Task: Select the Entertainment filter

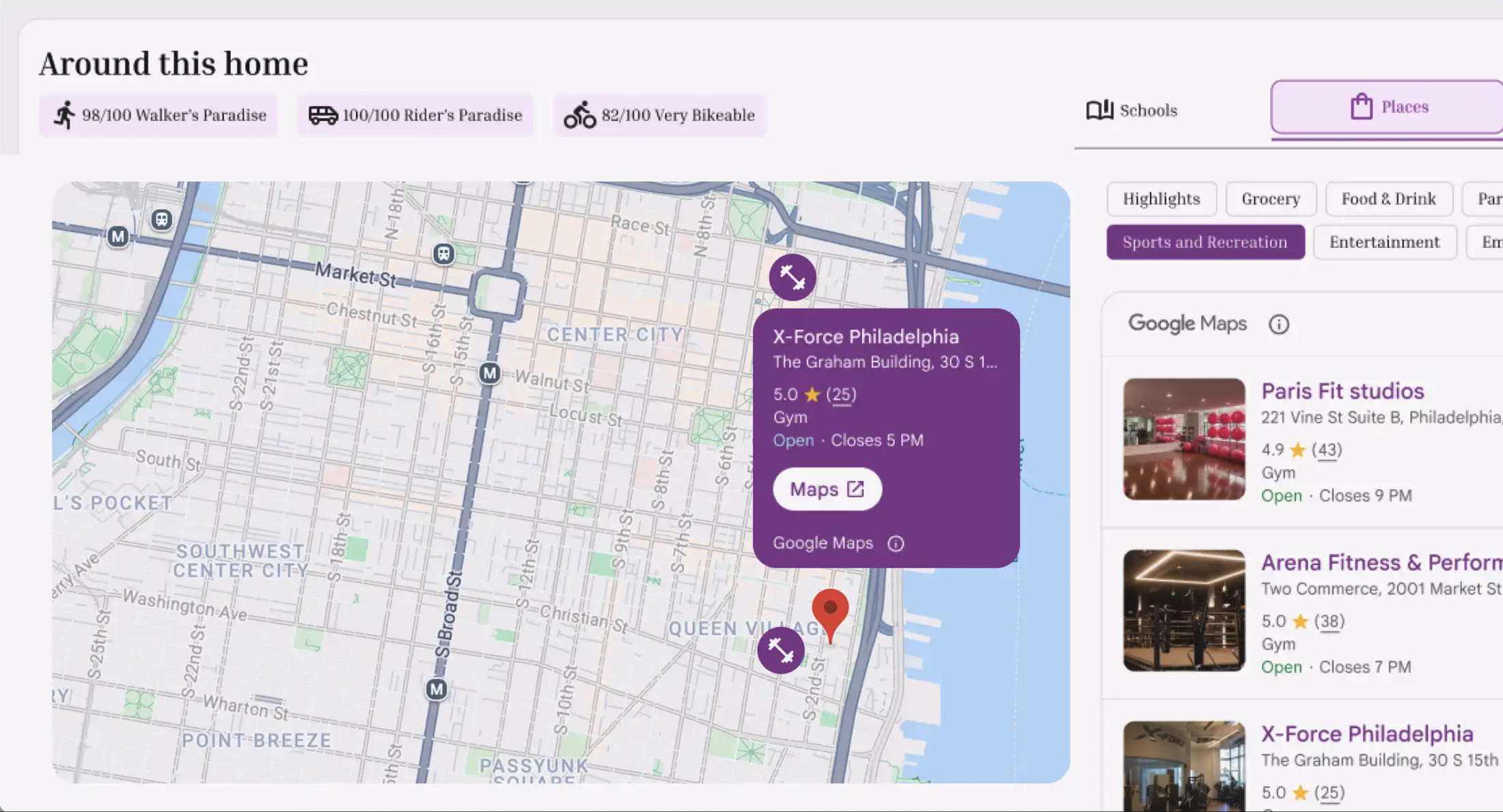Action: (x=1385, y=242)
